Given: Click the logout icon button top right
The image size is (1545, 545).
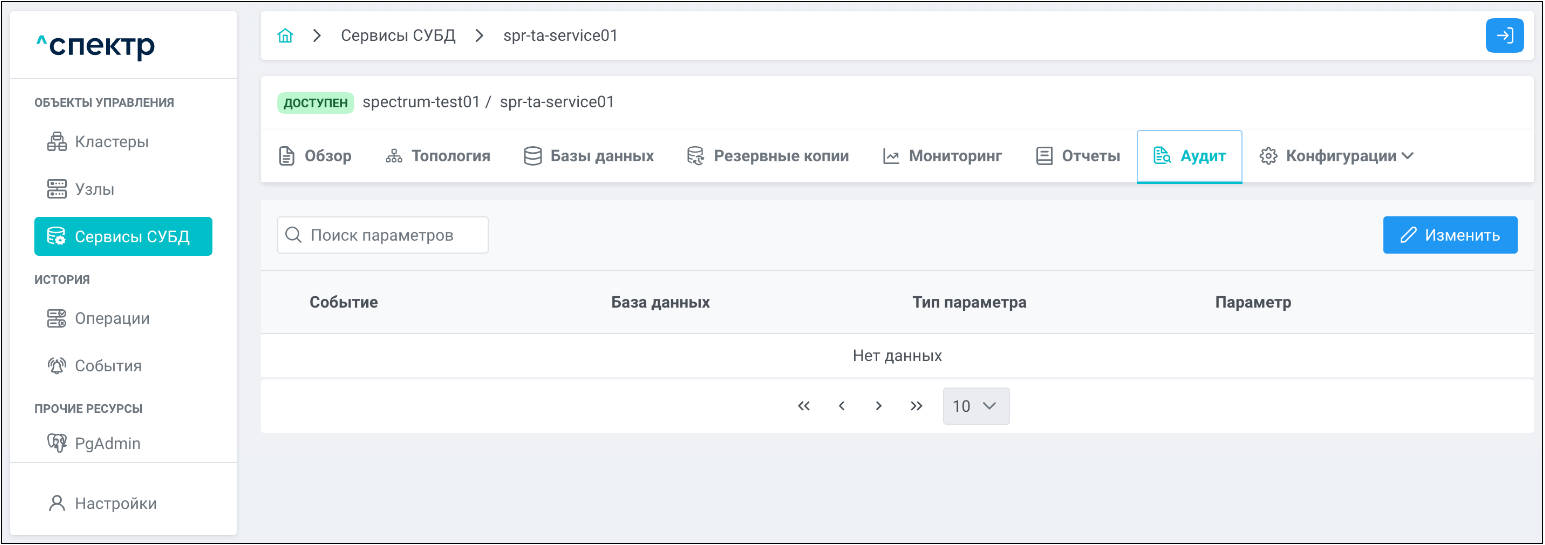Looking at the screenshot, I should [x=1504, y=36].
